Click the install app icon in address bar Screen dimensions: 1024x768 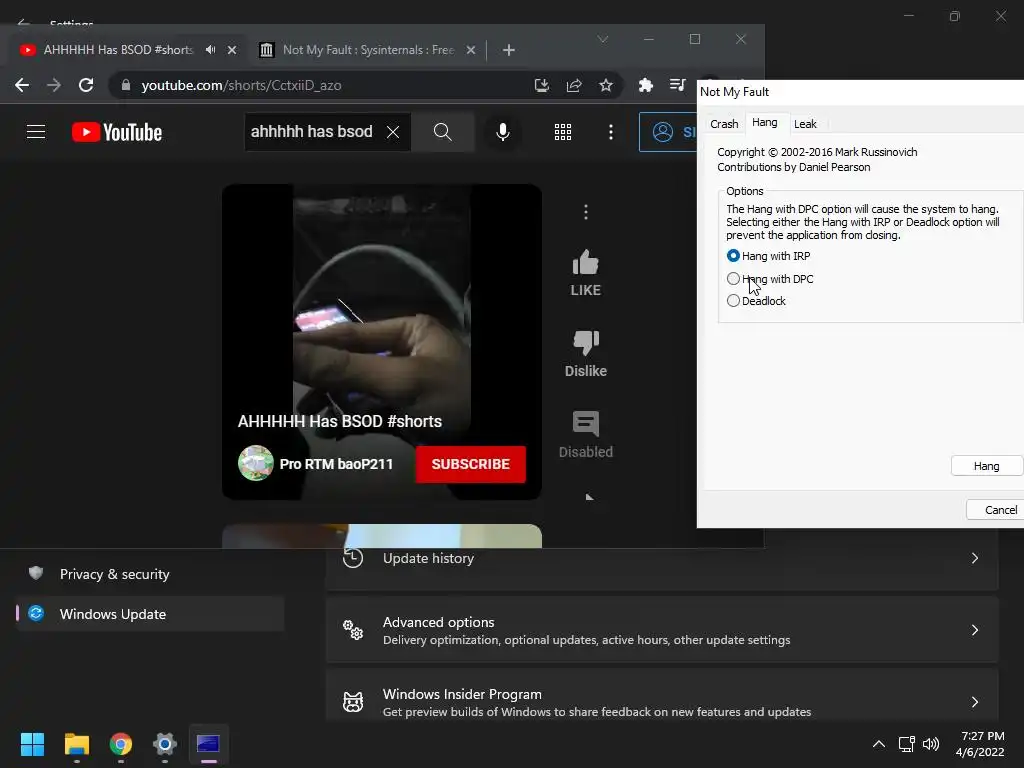[x=541, y=85]
